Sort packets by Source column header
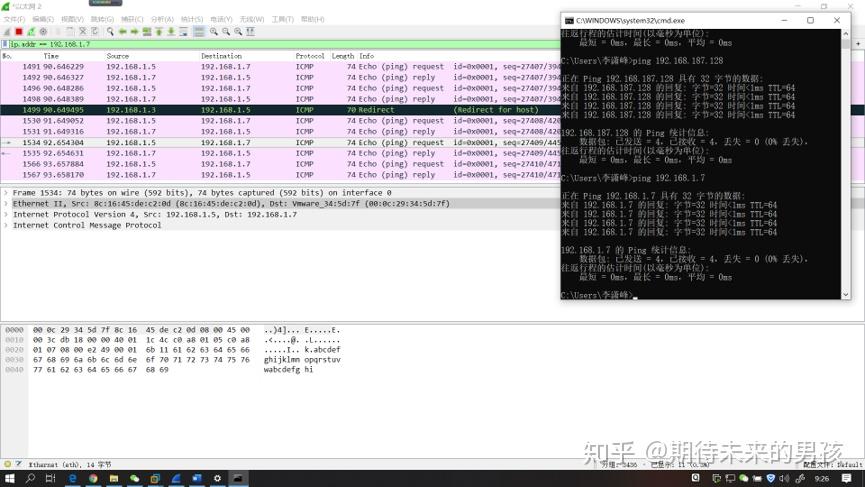 (118, 56)
